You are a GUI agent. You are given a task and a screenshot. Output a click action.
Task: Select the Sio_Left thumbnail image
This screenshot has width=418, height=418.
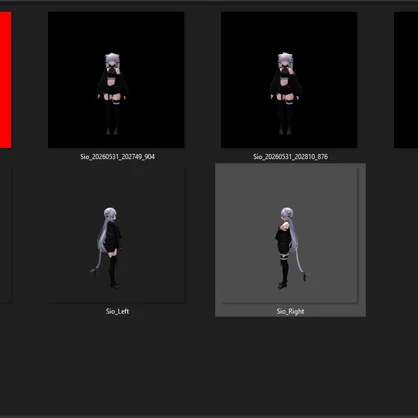pos(116,235)
